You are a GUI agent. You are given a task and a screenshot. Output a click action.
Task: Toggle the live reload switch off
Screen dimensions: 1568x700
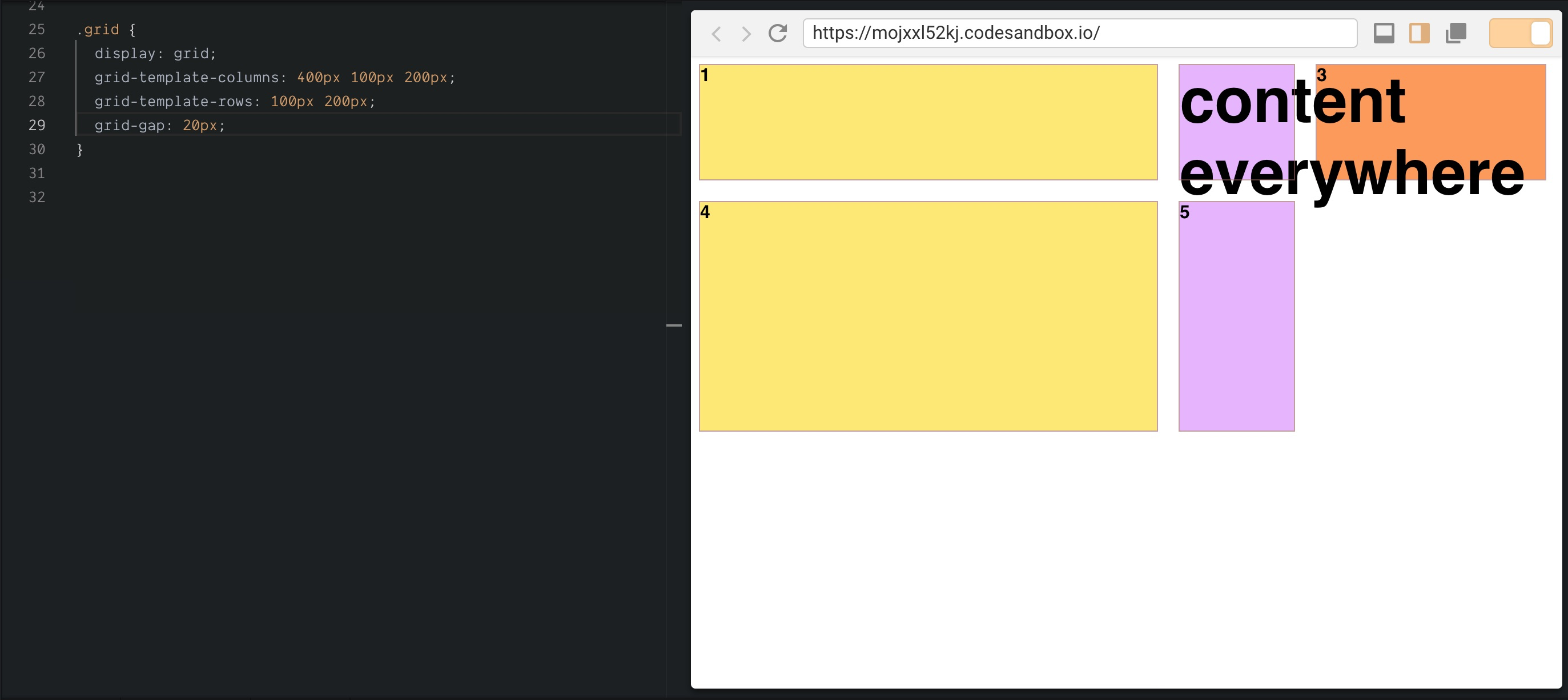coord(1521,33)
